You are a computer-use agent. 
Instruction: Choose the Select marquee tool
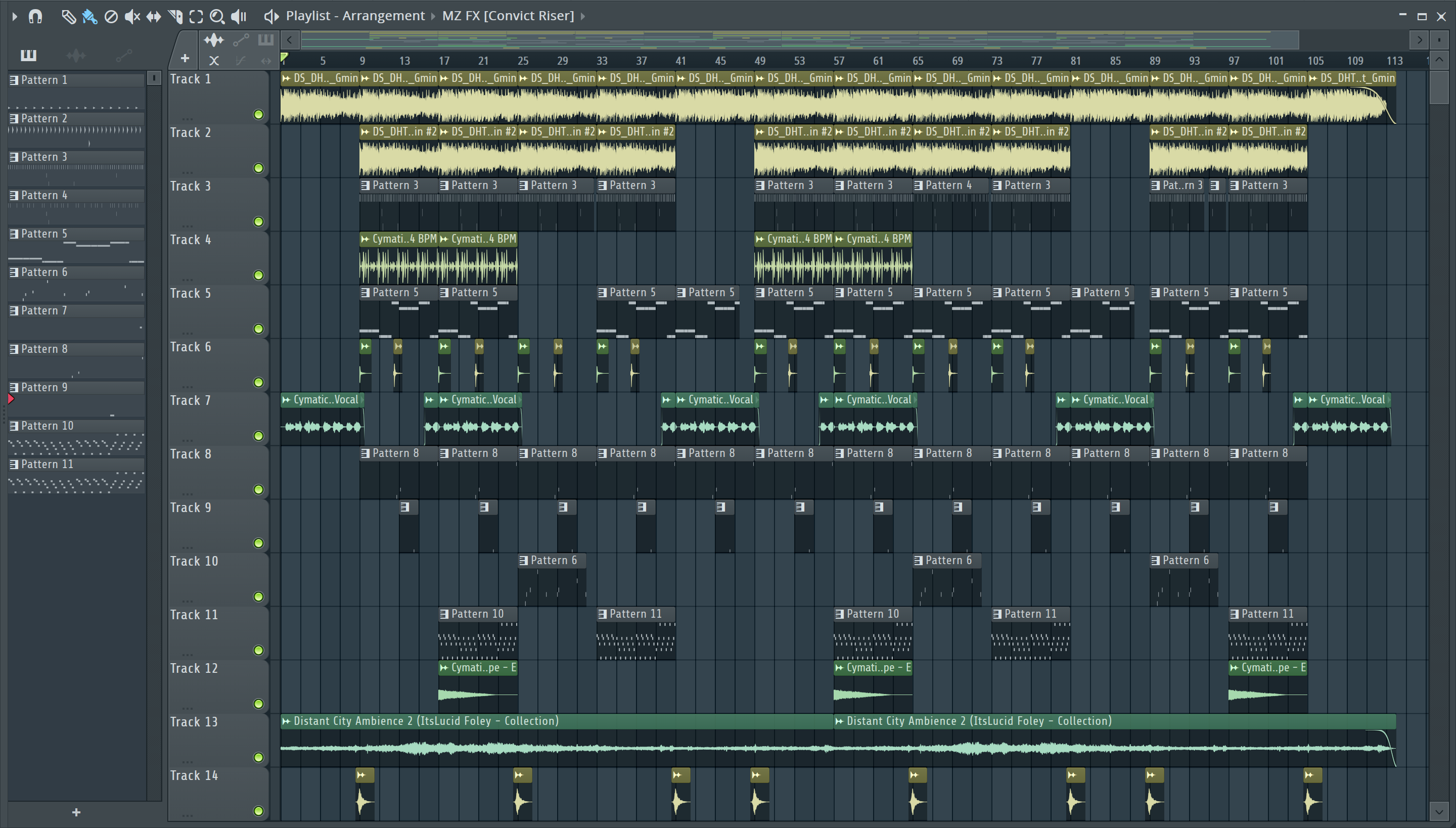click(196, 17)
